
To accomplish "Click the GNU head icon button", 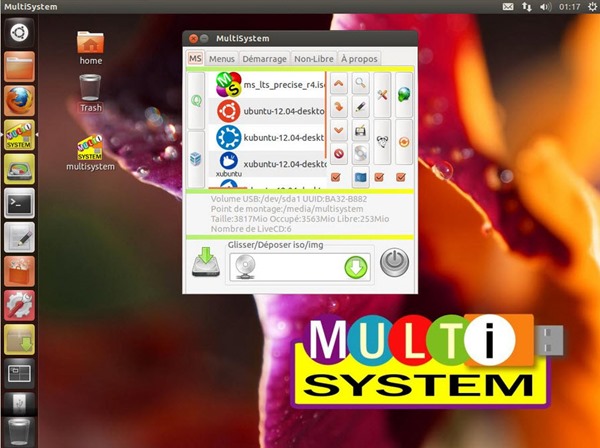I will [x=382, y=142].
